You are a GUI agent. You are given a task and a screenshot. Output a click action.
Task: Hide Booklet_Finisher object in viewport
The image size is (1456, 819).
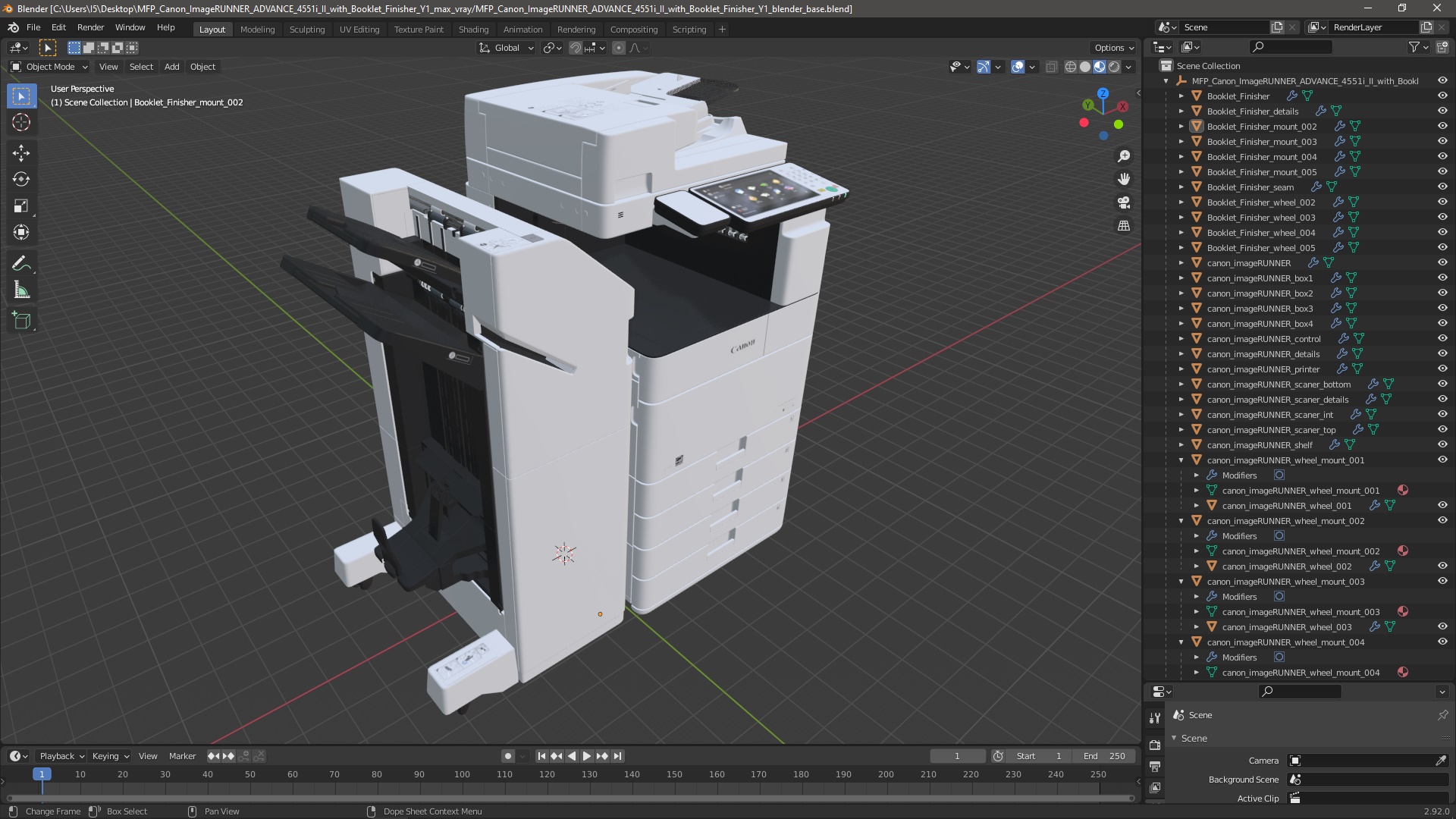point(1442,96)
